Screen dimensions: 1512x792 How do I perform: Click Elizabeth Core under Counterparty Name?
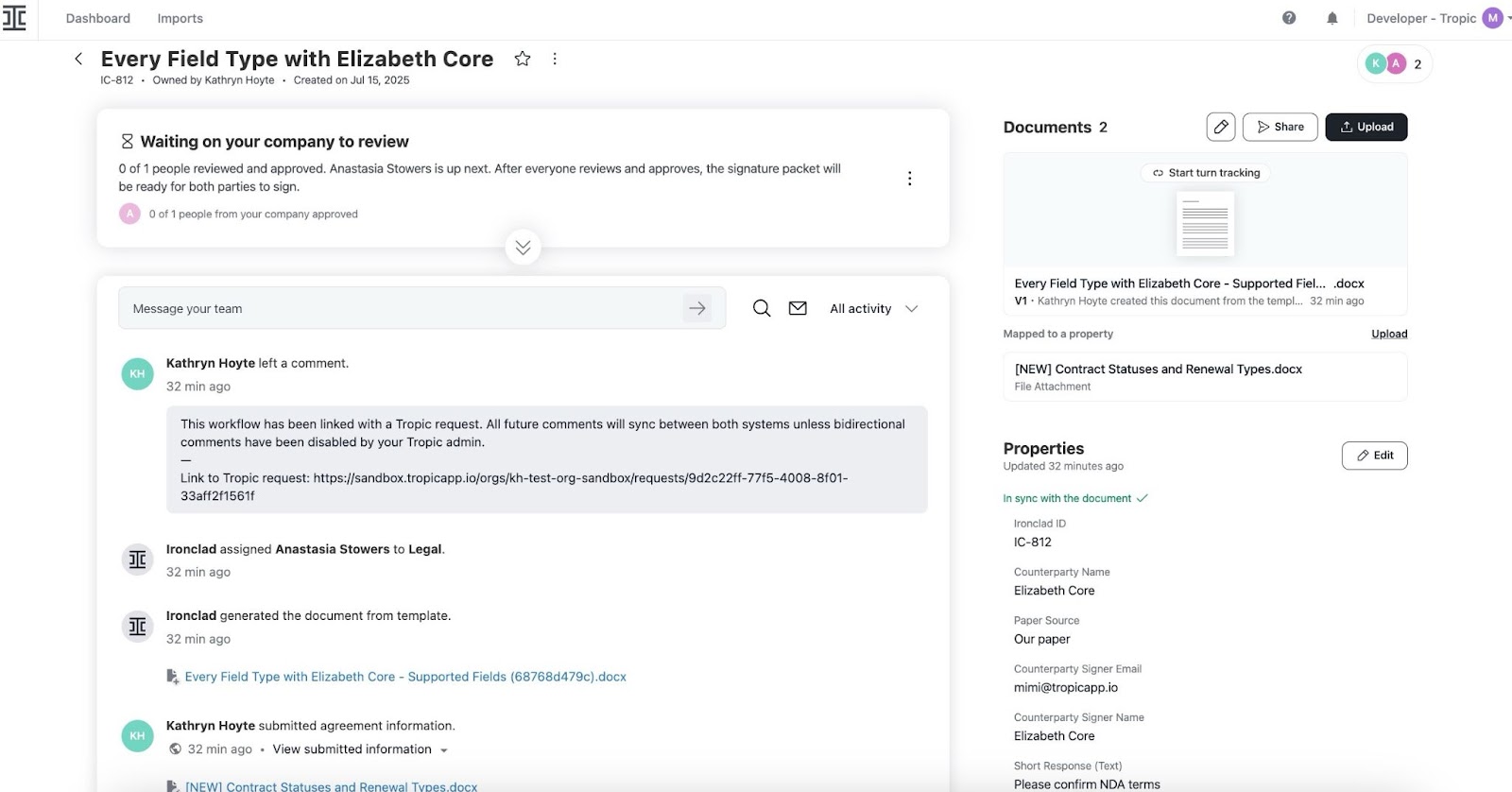point(1054,591)
